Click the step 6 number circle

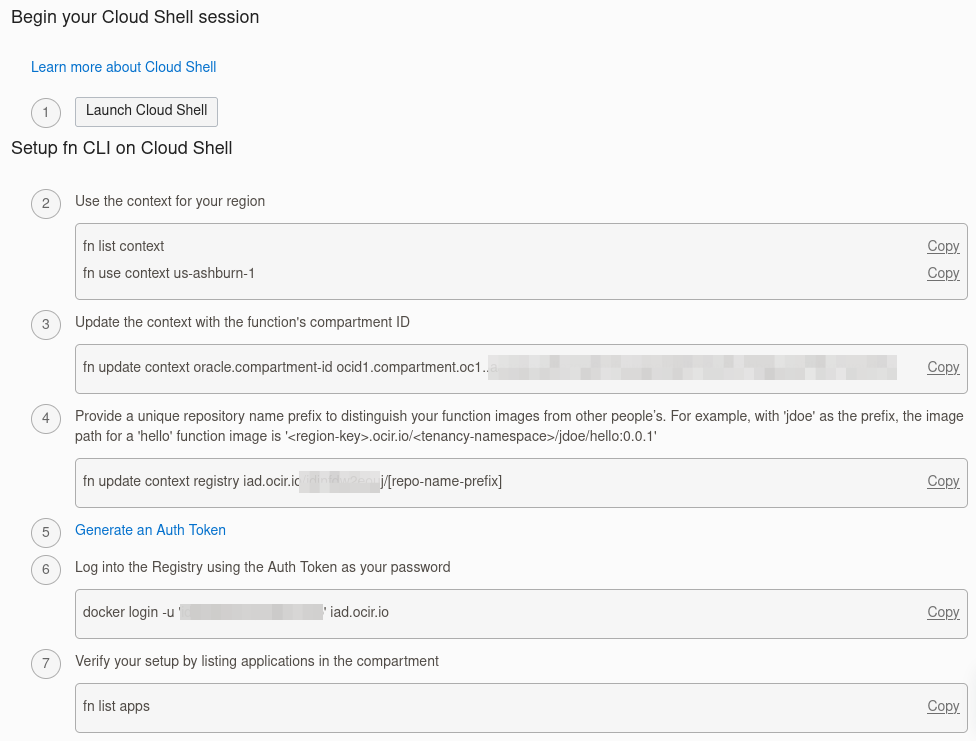tap(46, 570)
